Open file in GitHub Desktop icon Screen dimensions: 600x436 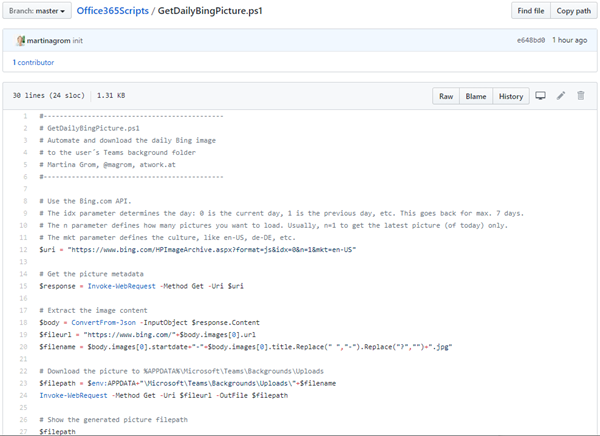(541, 96)
